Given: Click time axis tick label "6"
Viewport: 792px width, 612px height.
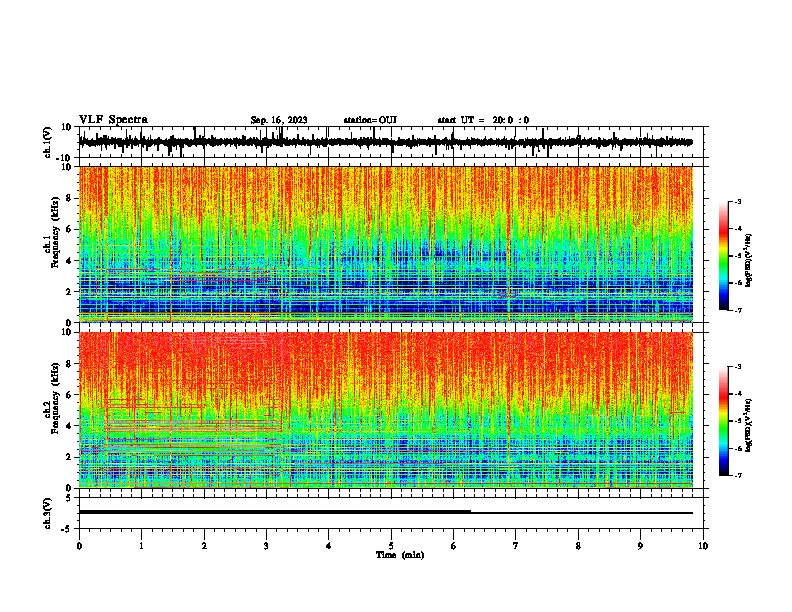Looking at the screenshot, I should 454,546.
